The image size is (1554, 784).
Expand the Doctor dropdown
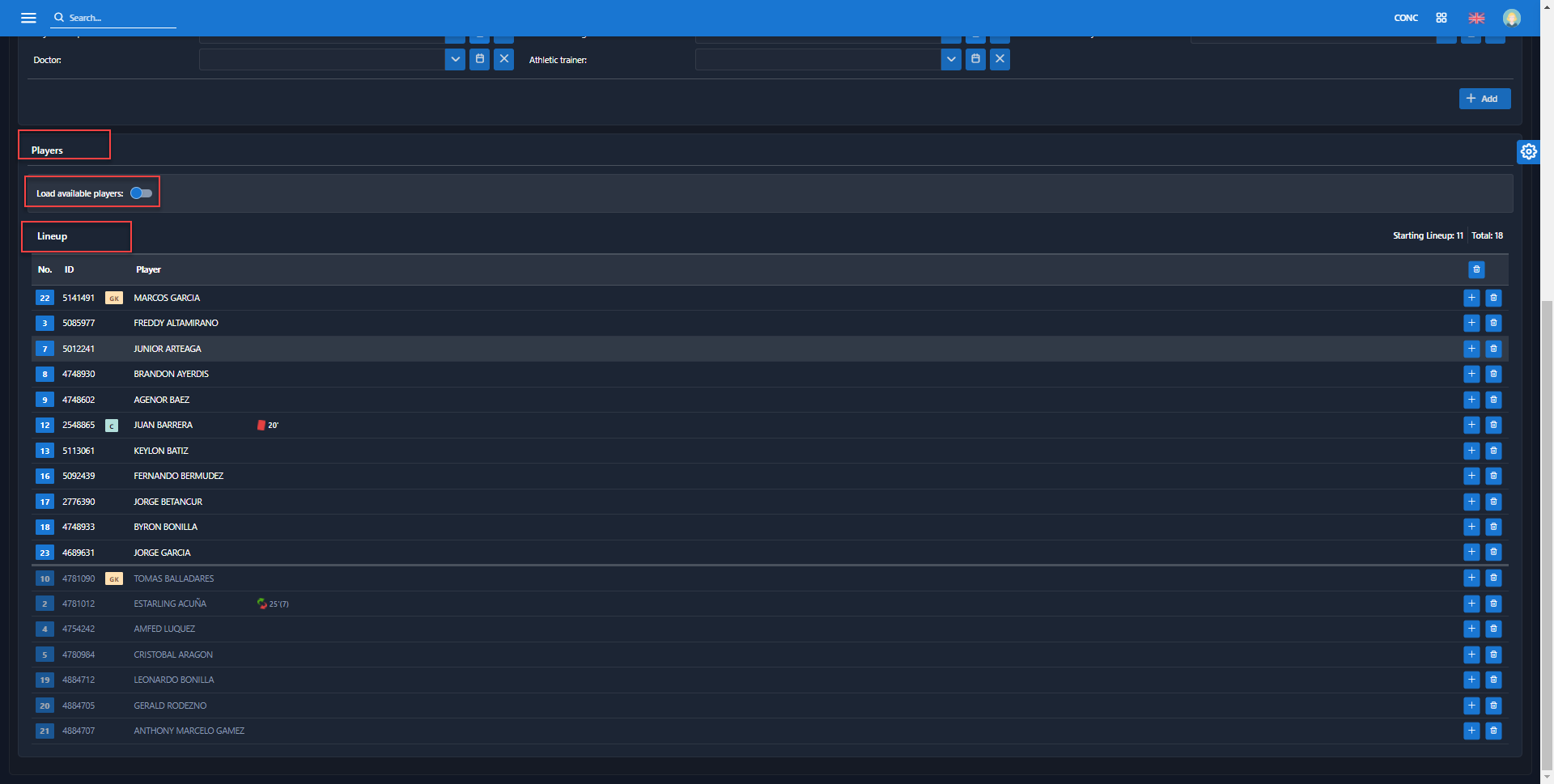455,59
